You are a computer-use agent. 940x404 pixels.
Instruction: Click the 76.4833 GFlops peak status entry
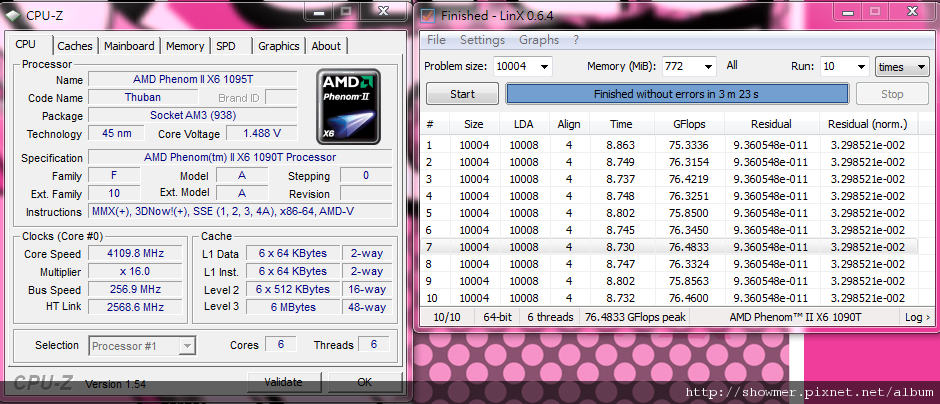[x=635, y=317]
